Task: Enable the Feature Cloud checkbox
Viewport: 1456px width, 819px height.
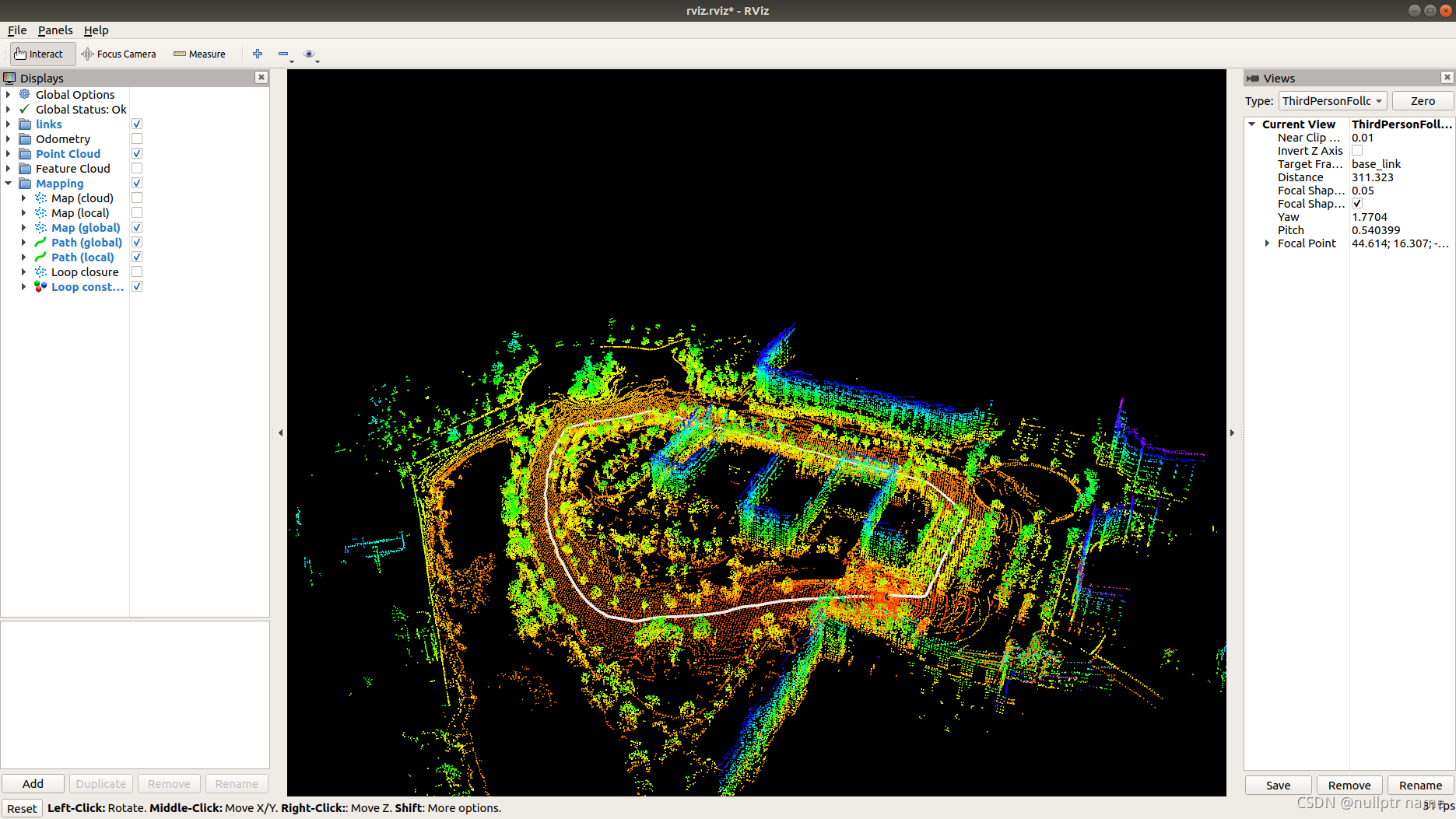Action: point(137,168)
